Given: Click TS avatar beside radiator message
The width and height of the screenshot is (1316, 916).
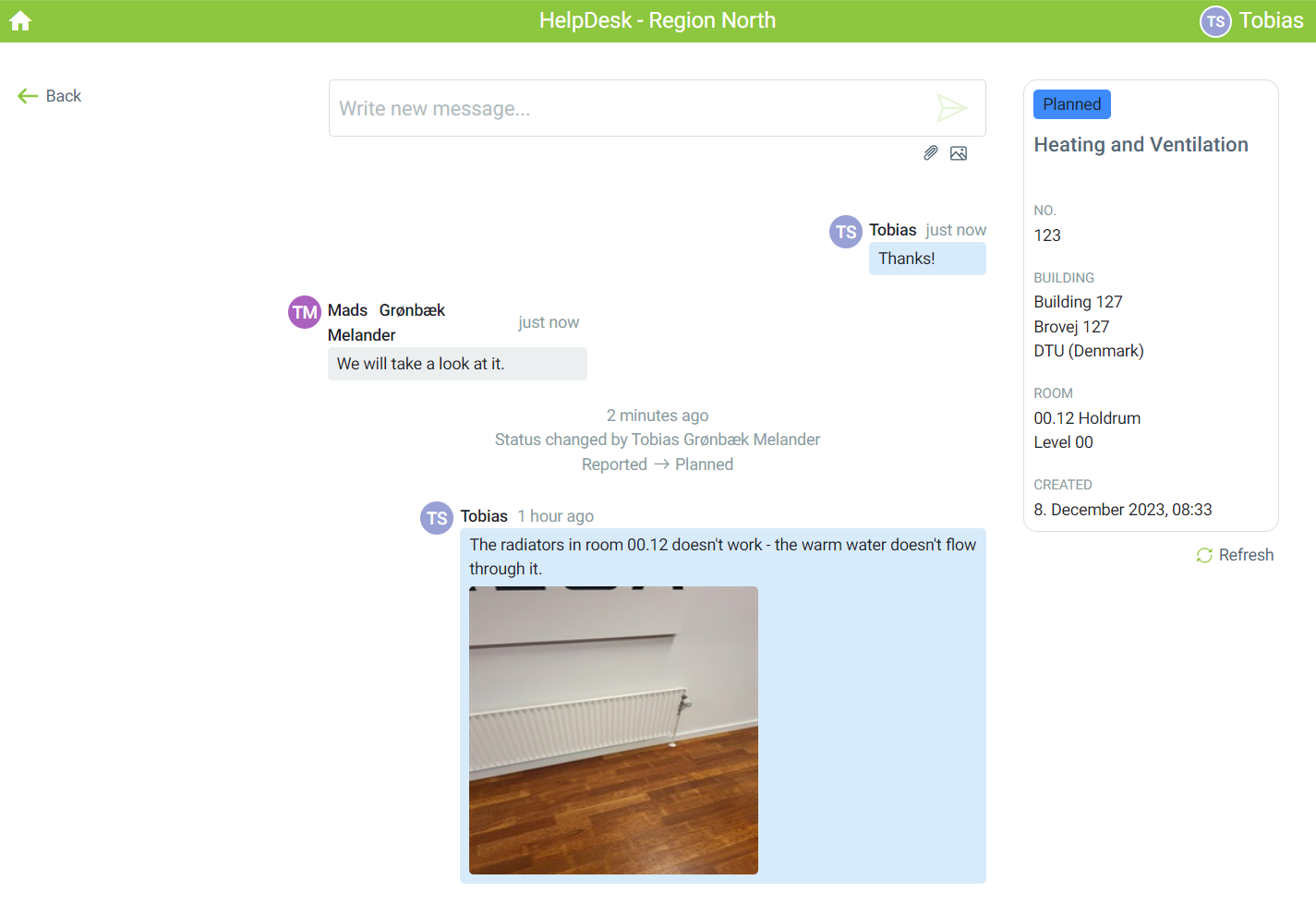Looking at the screenshot, I should tap(437, 518).
